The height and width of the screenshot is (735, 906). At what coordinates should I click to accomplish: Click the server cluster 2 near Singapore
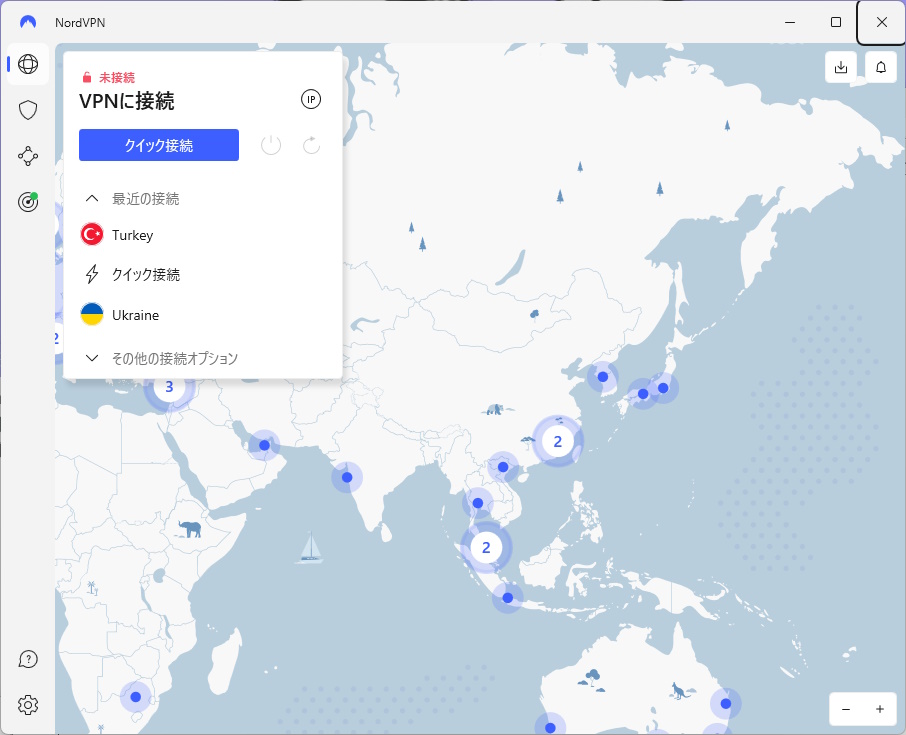point(486,547)
